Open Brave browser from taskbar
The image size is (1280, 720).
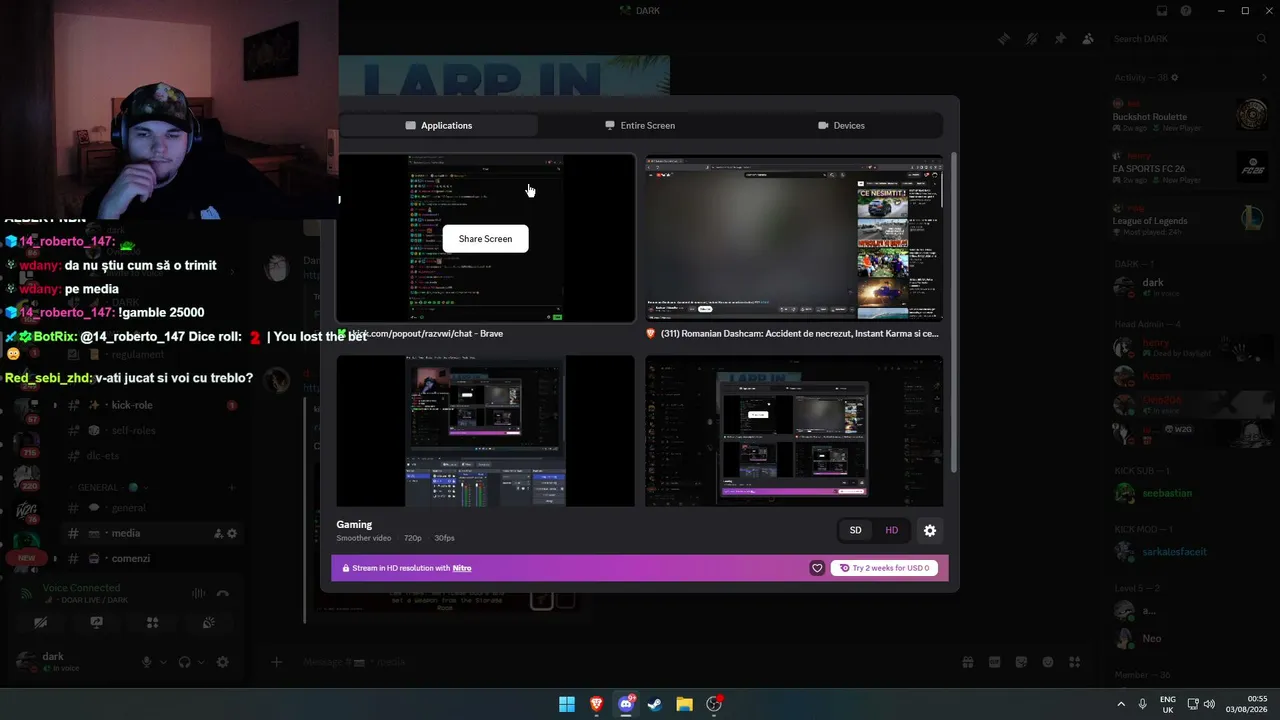(596, 704)
